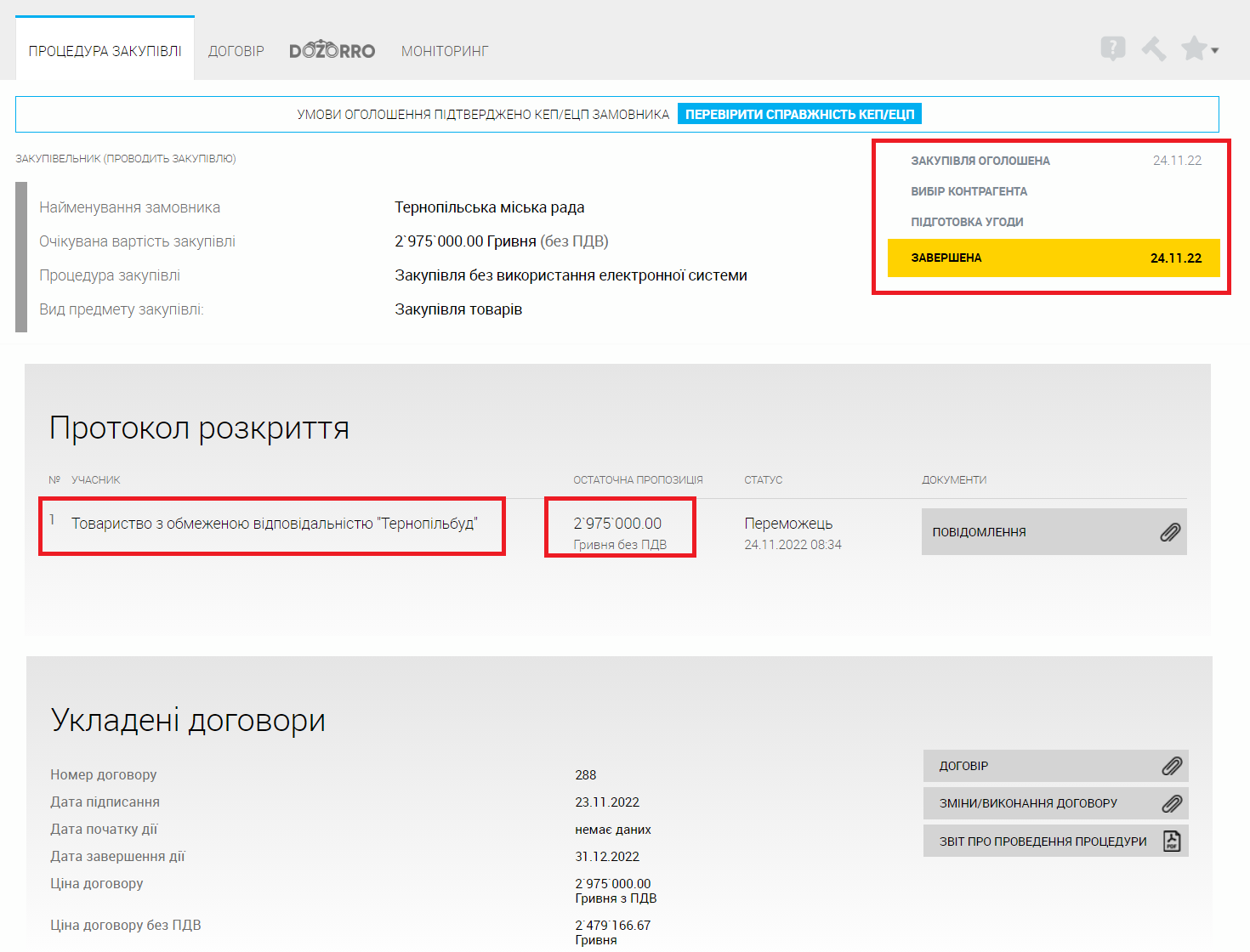Click the paperclip icon on the ДОГОВІР document button
This screenshot has height=952, width=1250.
click(x=1172, y=766)
